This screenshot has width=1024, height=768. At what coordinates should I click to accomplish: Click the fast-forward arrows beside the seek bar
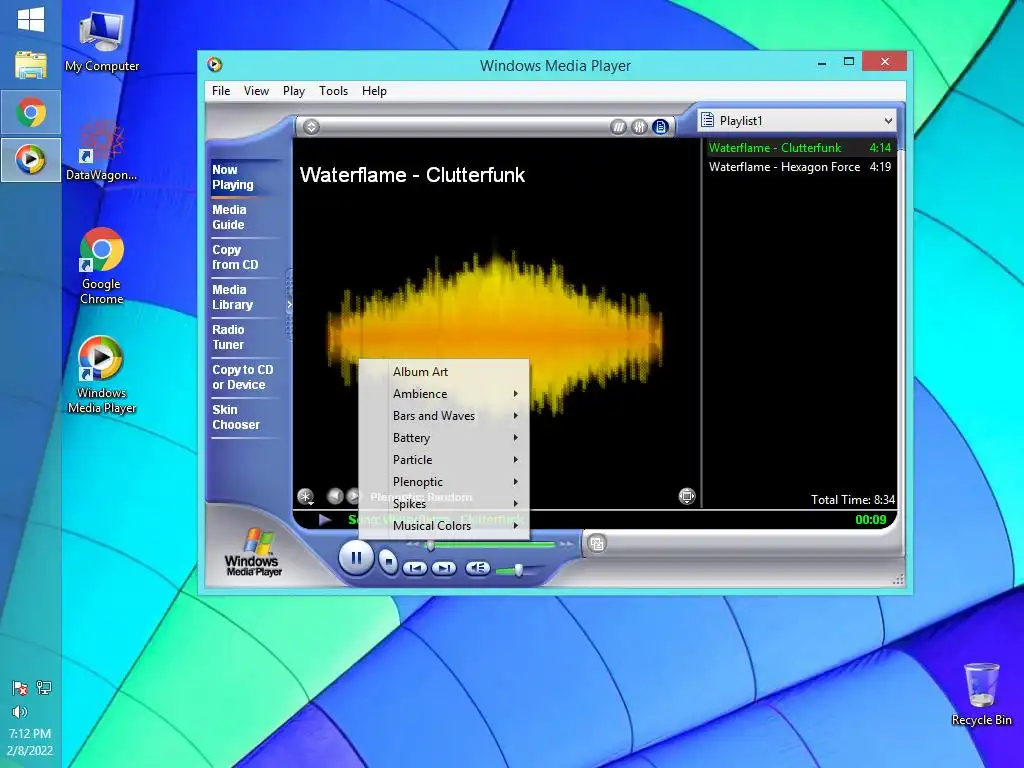(566, 544)
